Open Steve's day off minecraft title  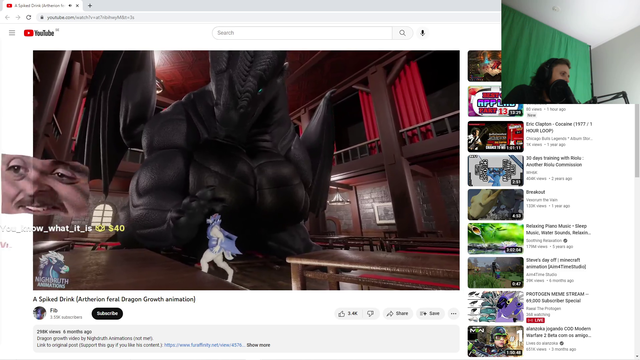[x=556, y=263]
